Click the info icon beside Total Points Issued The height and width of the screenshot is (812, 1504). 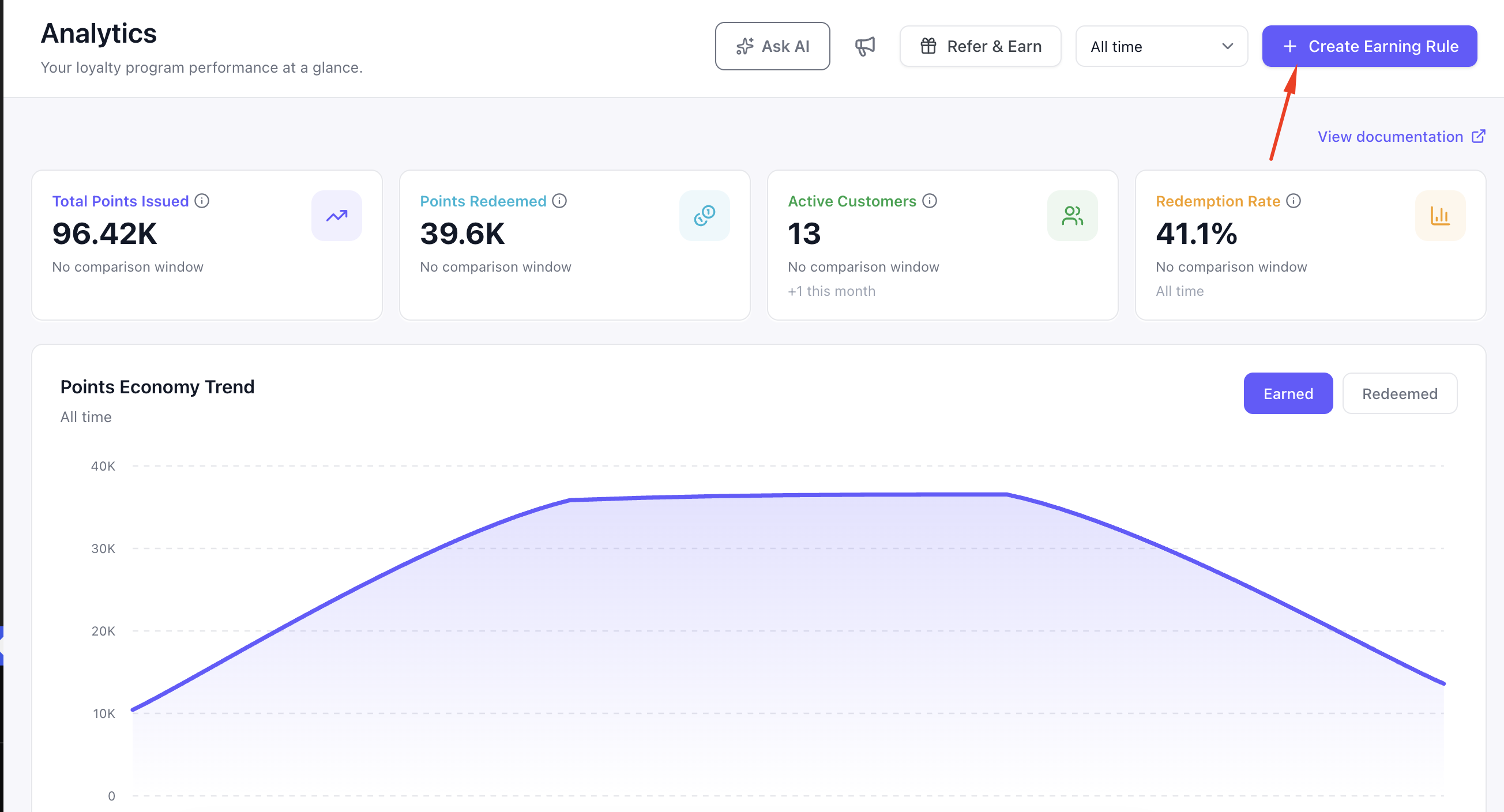pyautogui.click(x=202, y=201)
